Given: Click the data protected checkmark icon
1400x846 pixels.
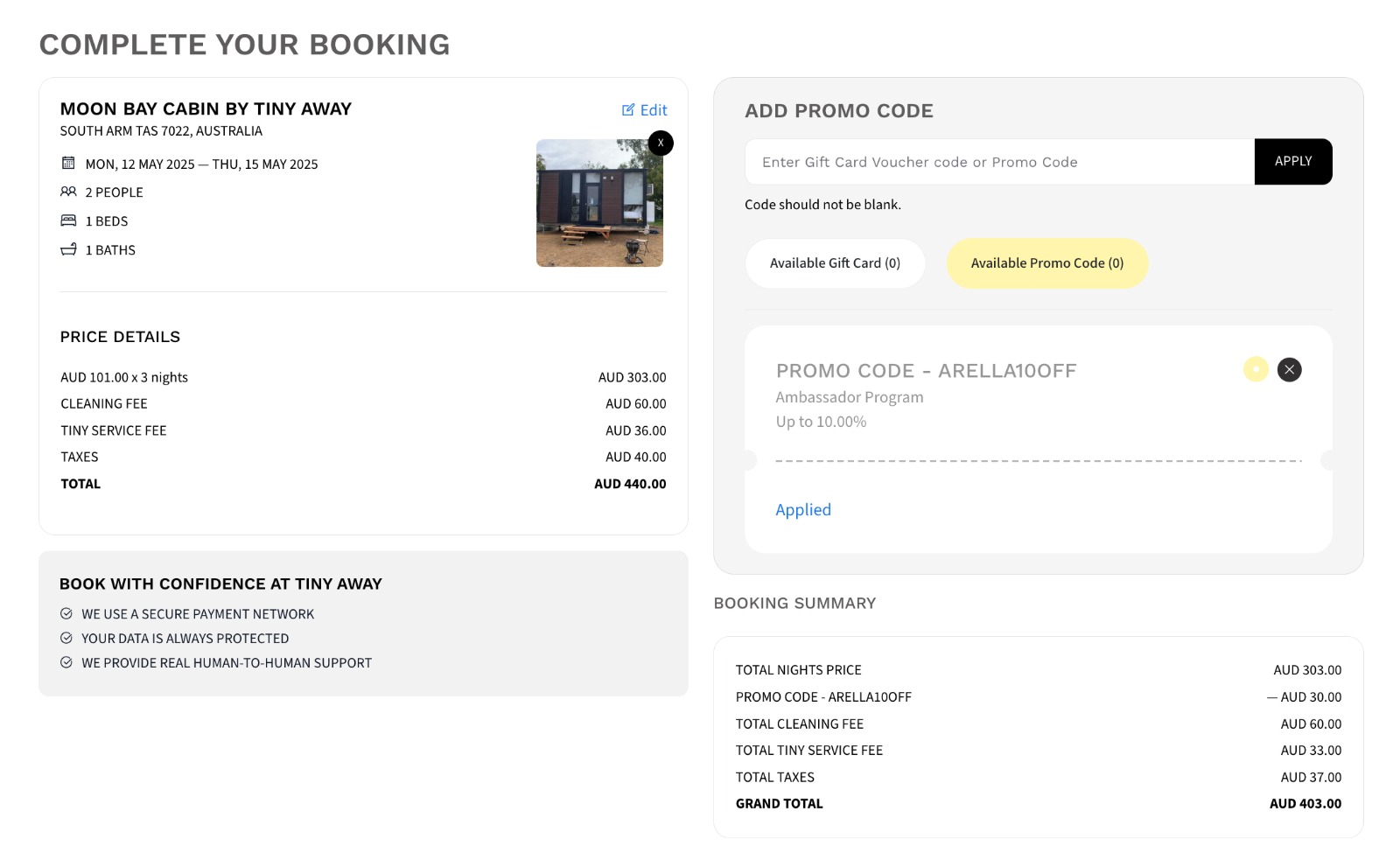Looking at the screenshot, I should 66,638.
